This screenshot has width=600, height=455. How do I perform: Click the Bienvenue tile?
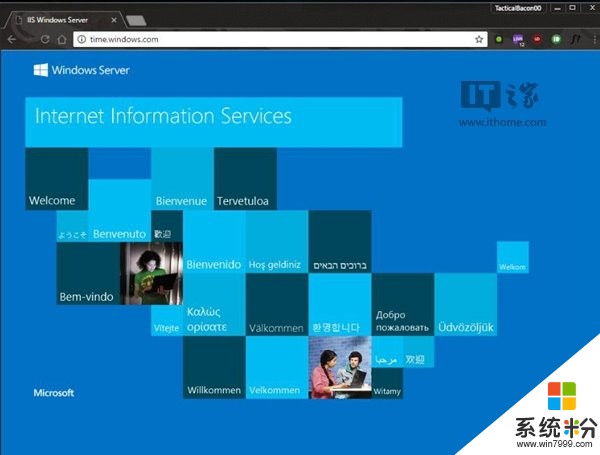coord(183,179)
